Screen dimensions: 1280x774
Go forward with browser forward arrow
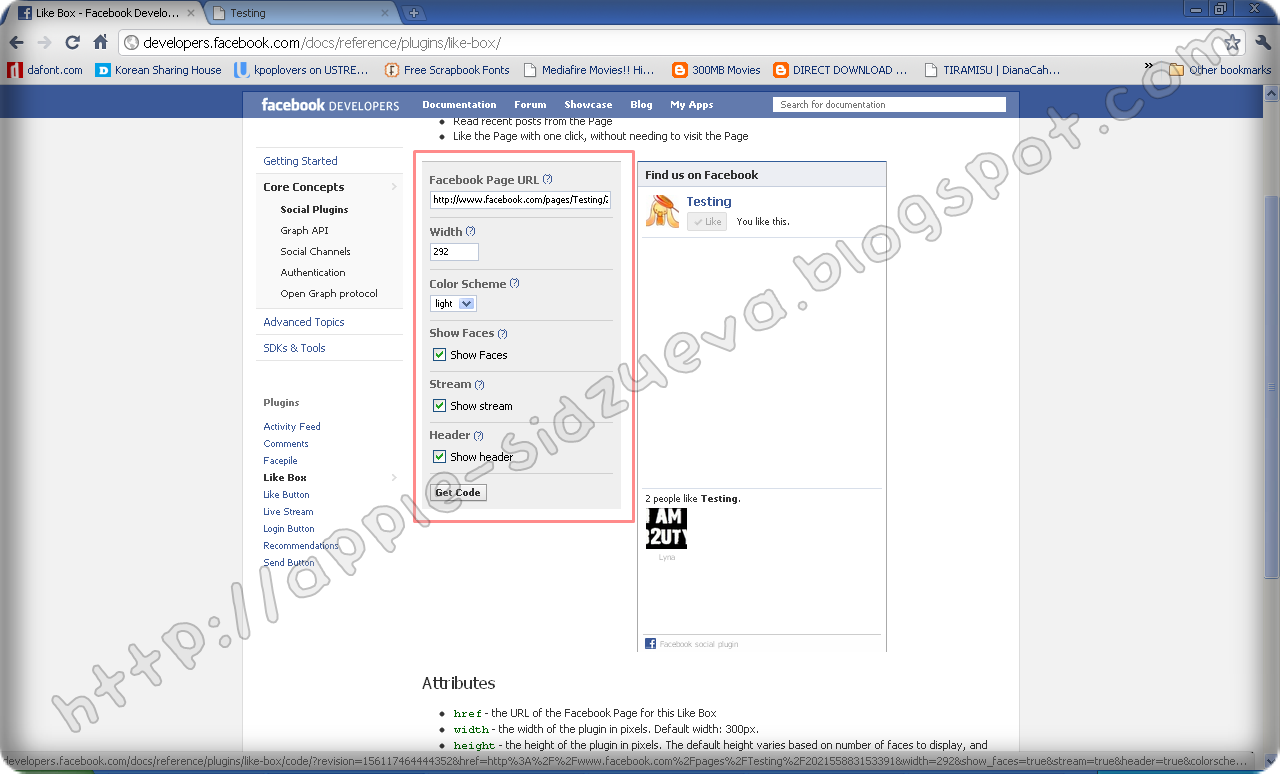pyautogui.click(x=44, y=42)
